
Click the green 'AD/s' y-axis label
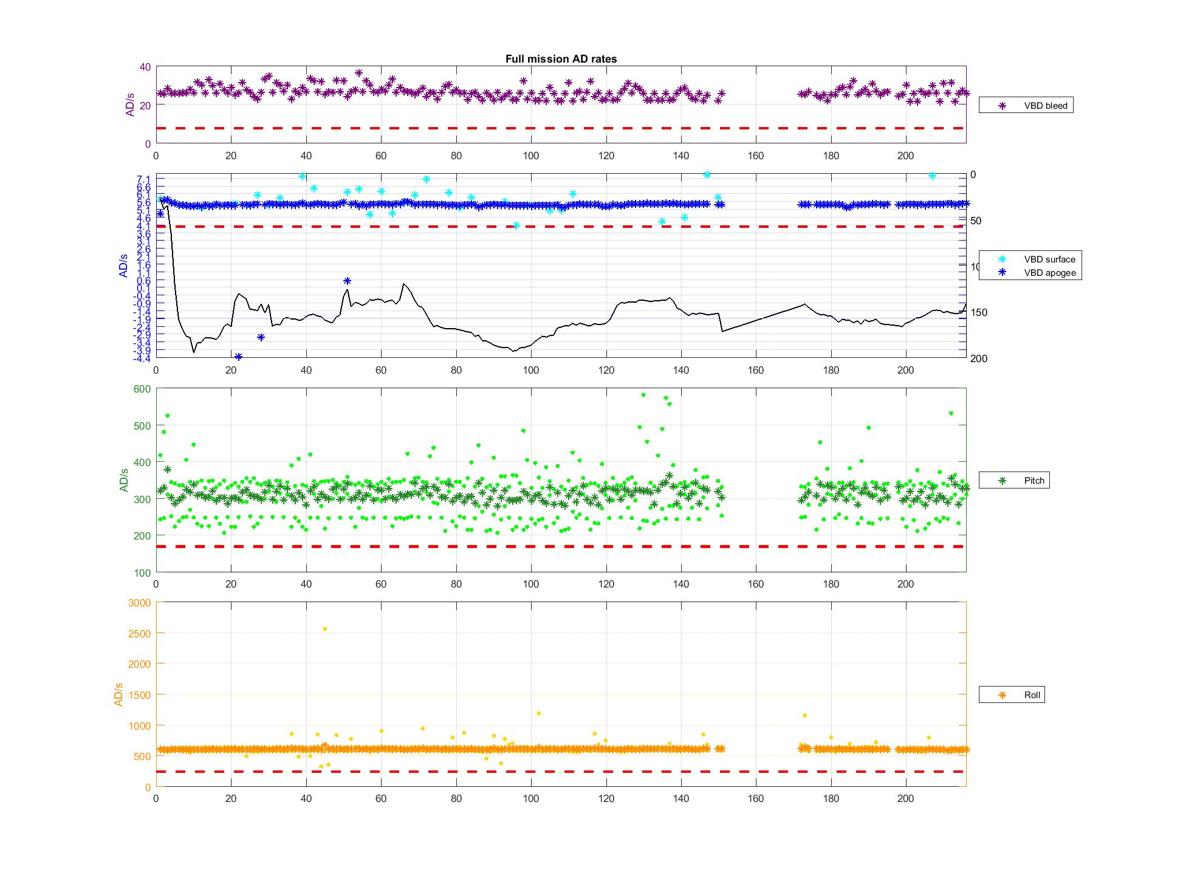point(124,480)
